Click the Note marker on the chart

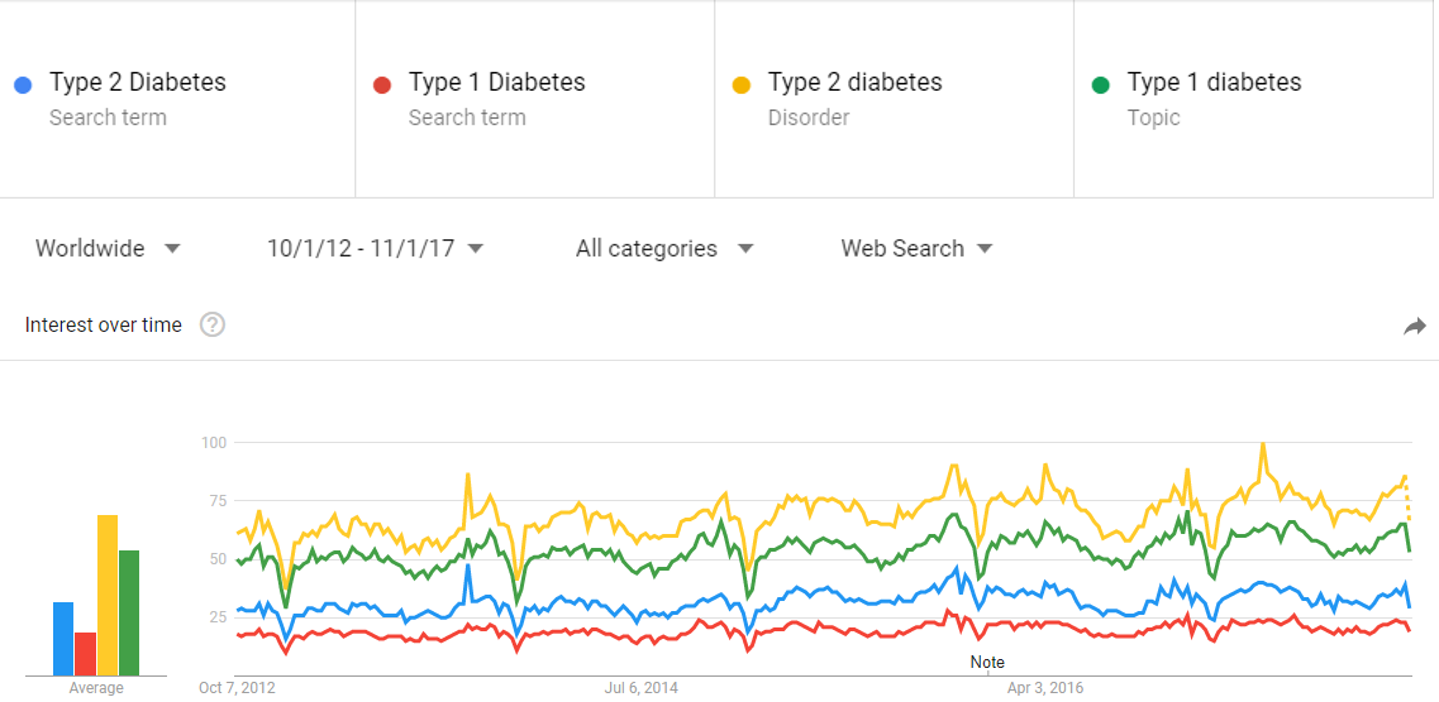[x=987, y=662]
